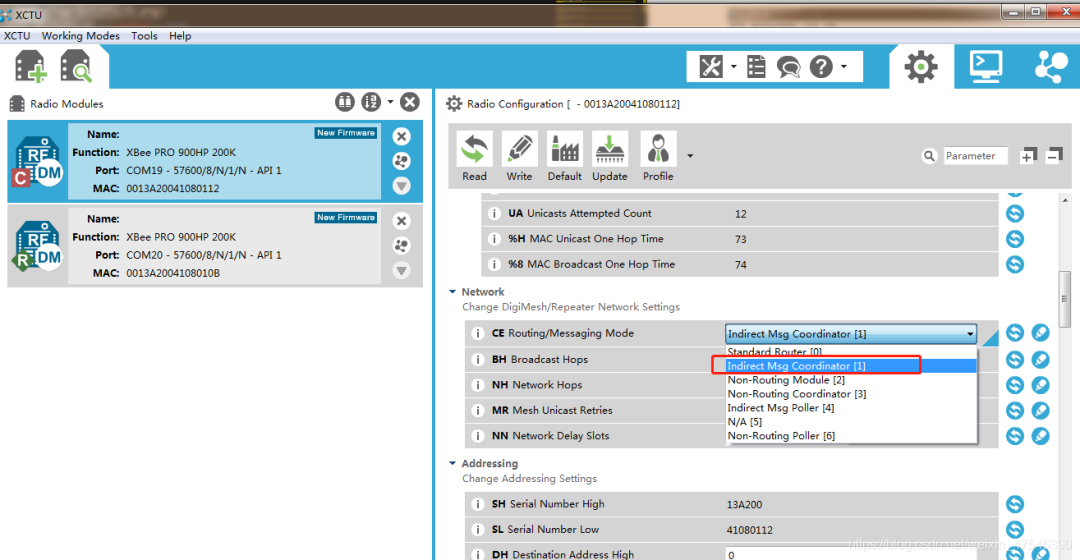Open the Help menu
The width and height of the screenshot is (1080, 560).
pyautogui.click(x=180, y=36)
